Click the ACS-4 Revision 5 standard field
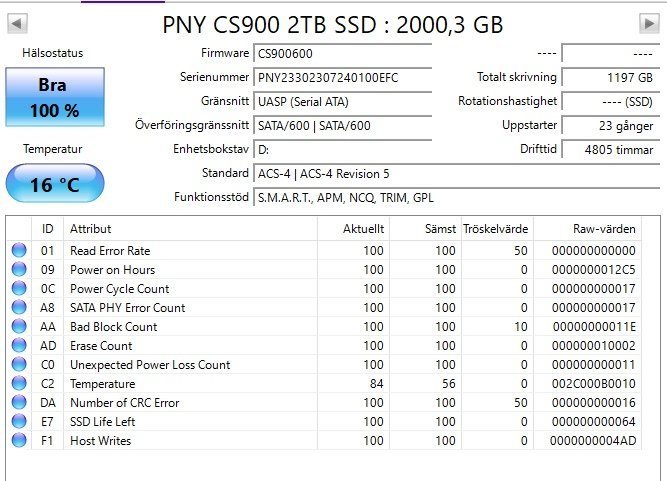The width and height of the screenshot is (667, 481). tap(456, 174)
